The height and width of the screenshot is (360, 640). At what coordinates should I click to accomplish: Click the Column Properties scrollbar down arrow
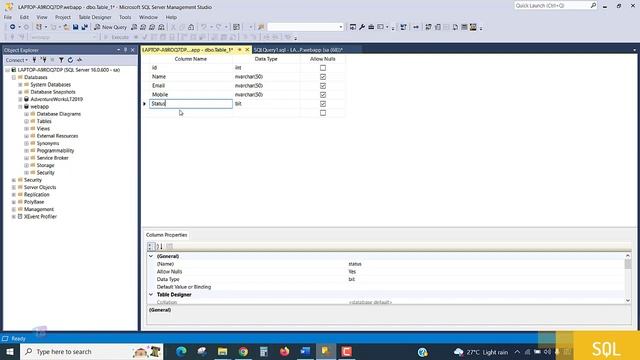(x=628, y=300)
